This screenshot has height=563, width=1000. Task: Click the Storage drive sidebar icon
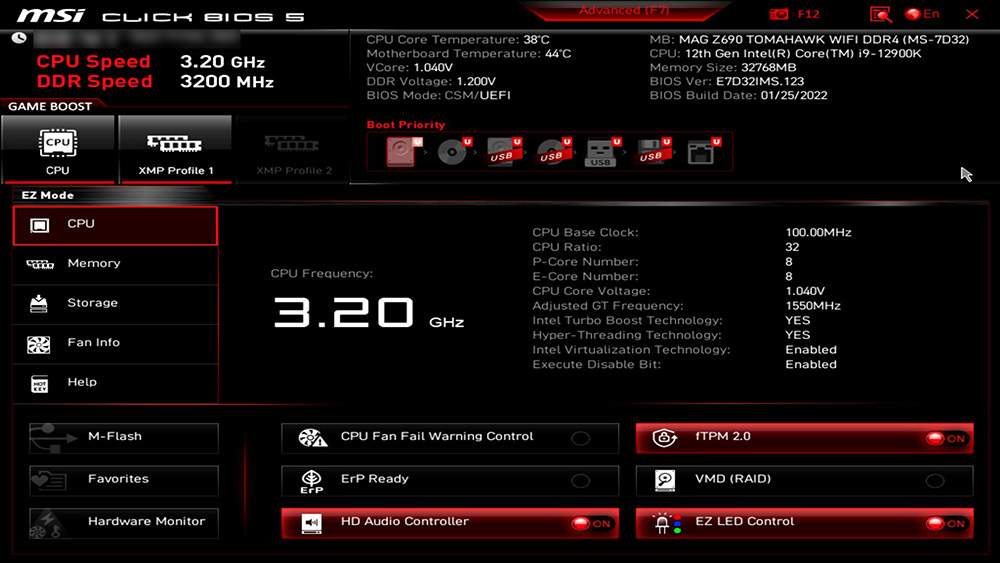point(39,303)
